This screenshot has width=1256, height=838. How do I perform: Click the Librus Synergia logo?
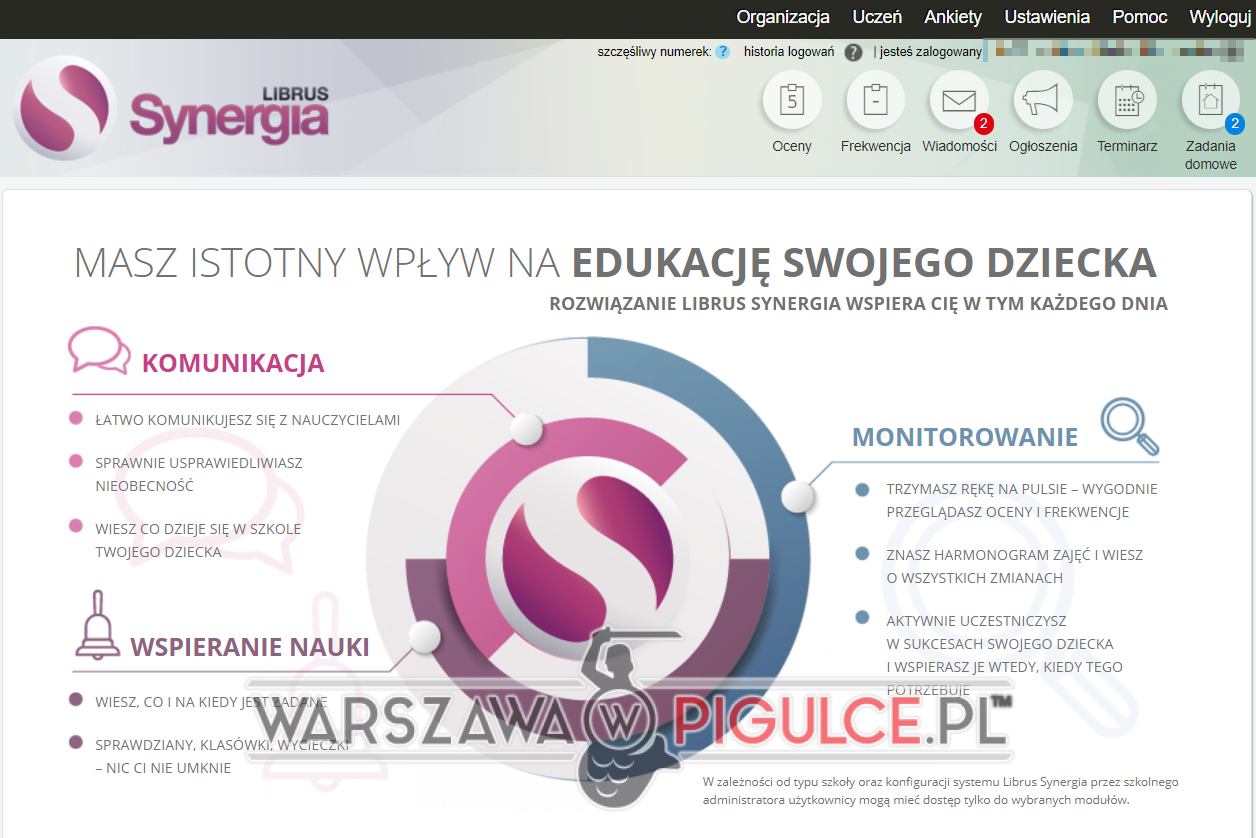[x=172, y=109]
